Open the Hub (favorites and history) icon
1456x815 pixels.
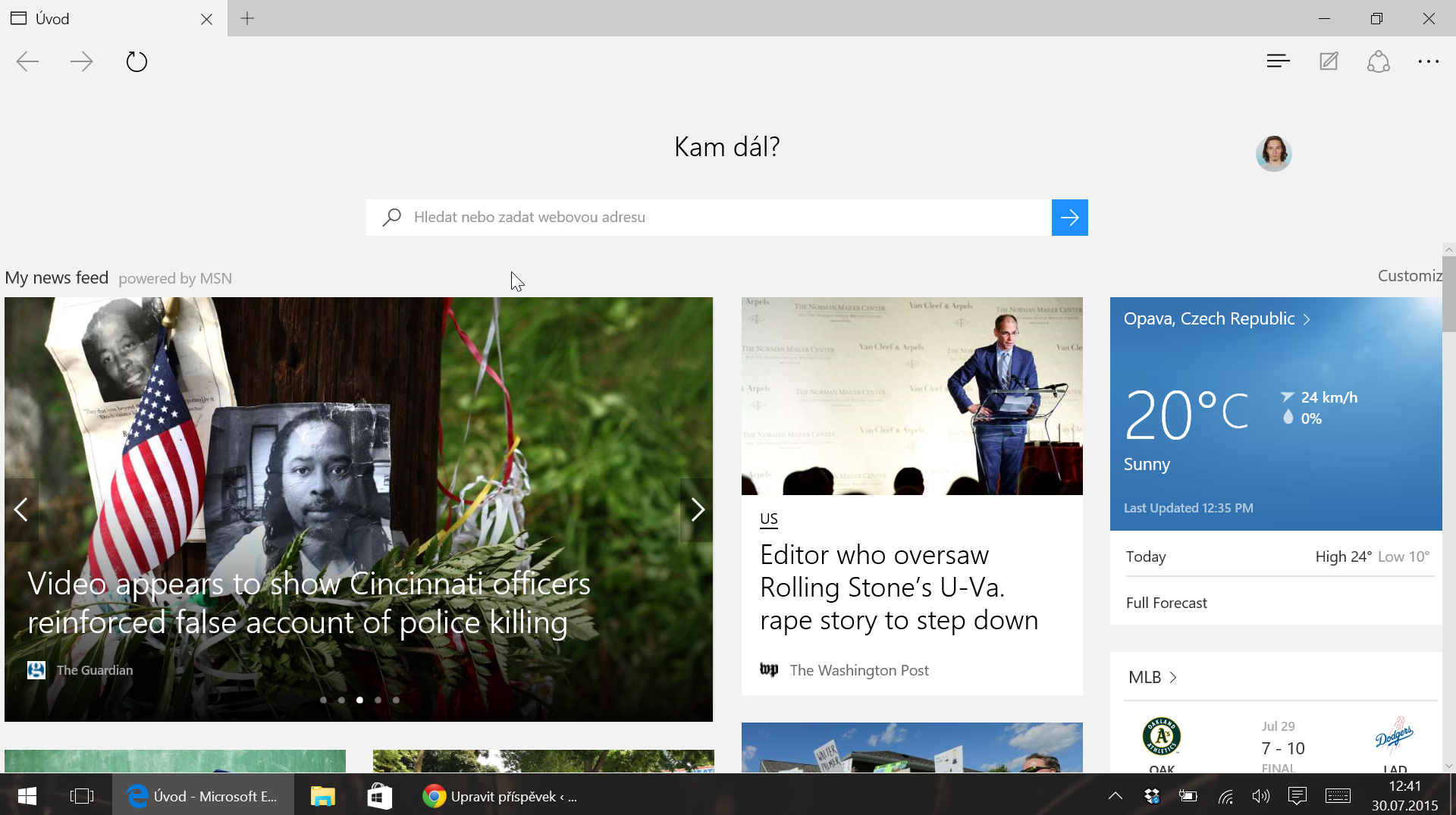[x=1278, y=61]
